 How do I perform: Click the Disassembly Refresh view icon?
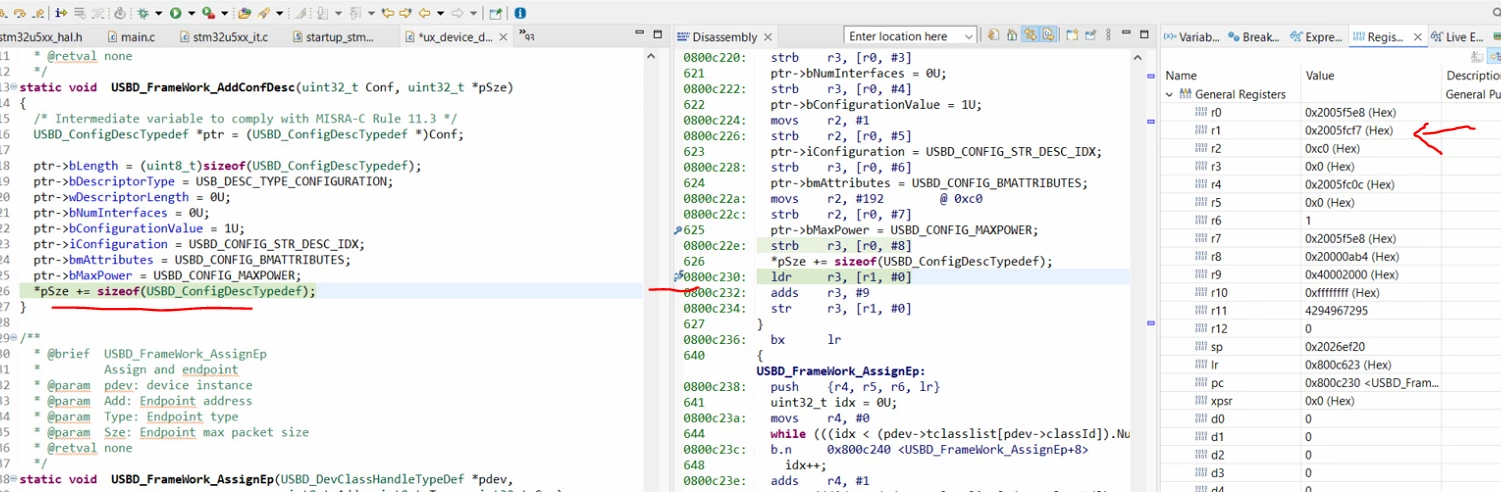pos(993,36)
